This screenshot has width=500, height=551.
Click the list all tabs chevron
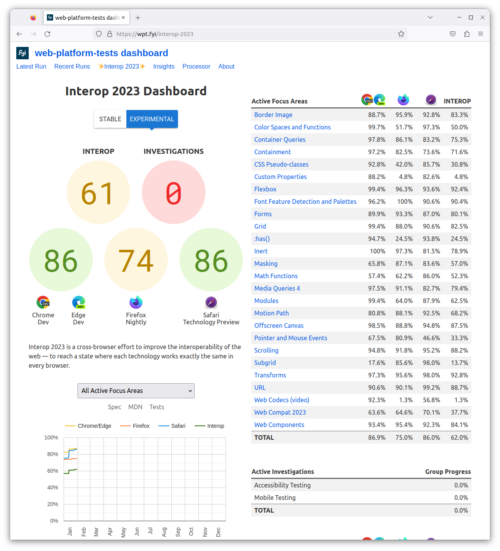(430, 18)
